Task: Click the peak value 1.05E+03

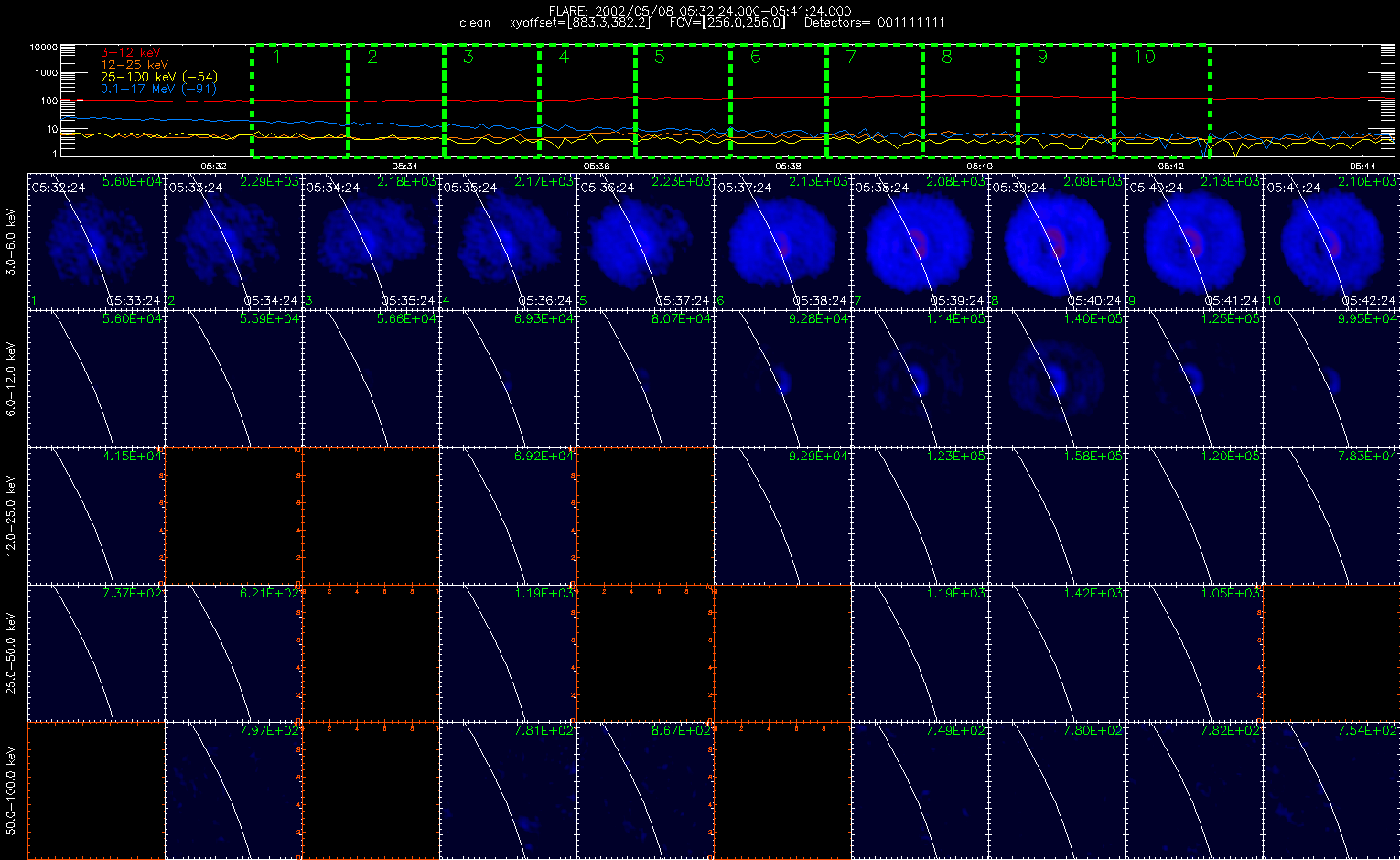Action: (1231, 594)
